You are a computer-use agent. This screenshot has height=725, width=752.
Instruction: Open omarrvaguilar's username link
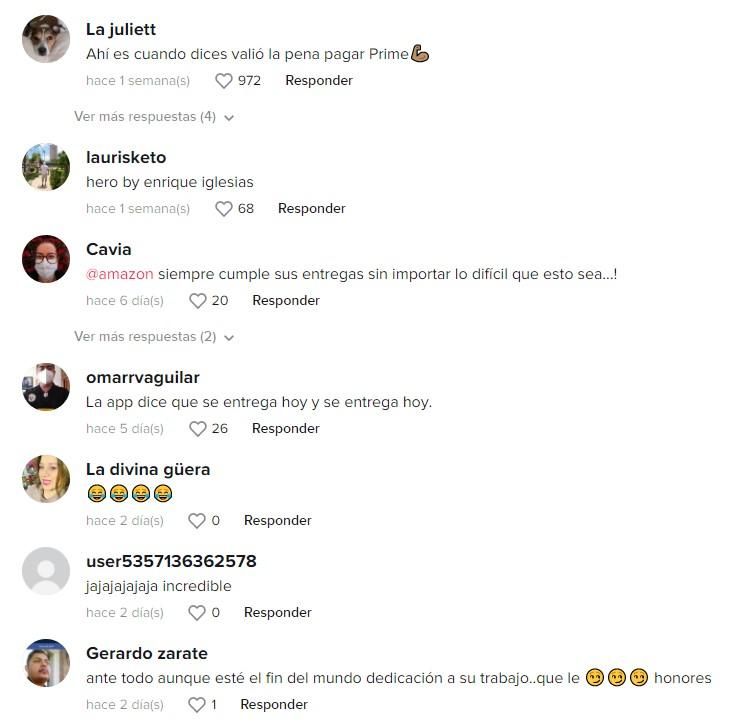143,378
